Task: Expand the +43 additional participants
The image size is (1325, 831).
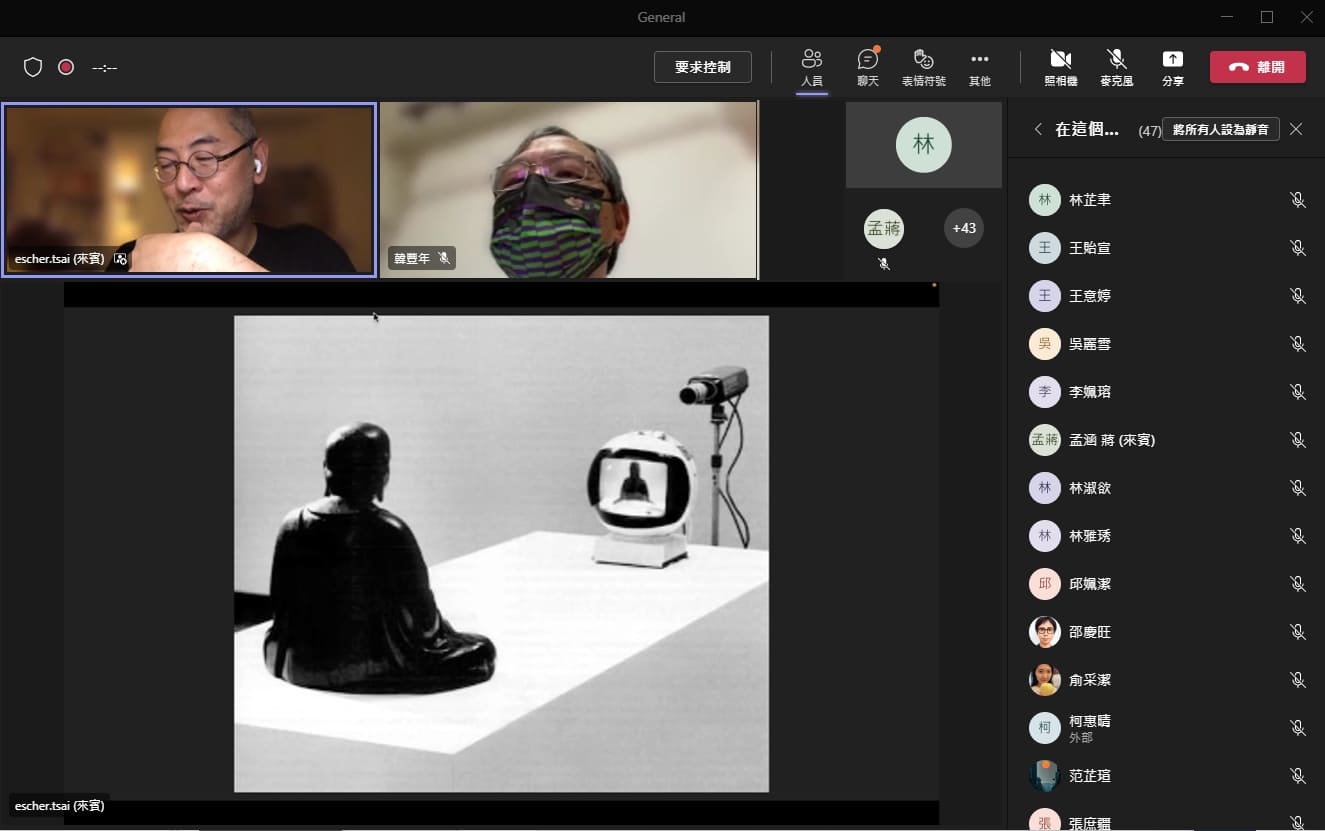Action: tap(963, 228)
